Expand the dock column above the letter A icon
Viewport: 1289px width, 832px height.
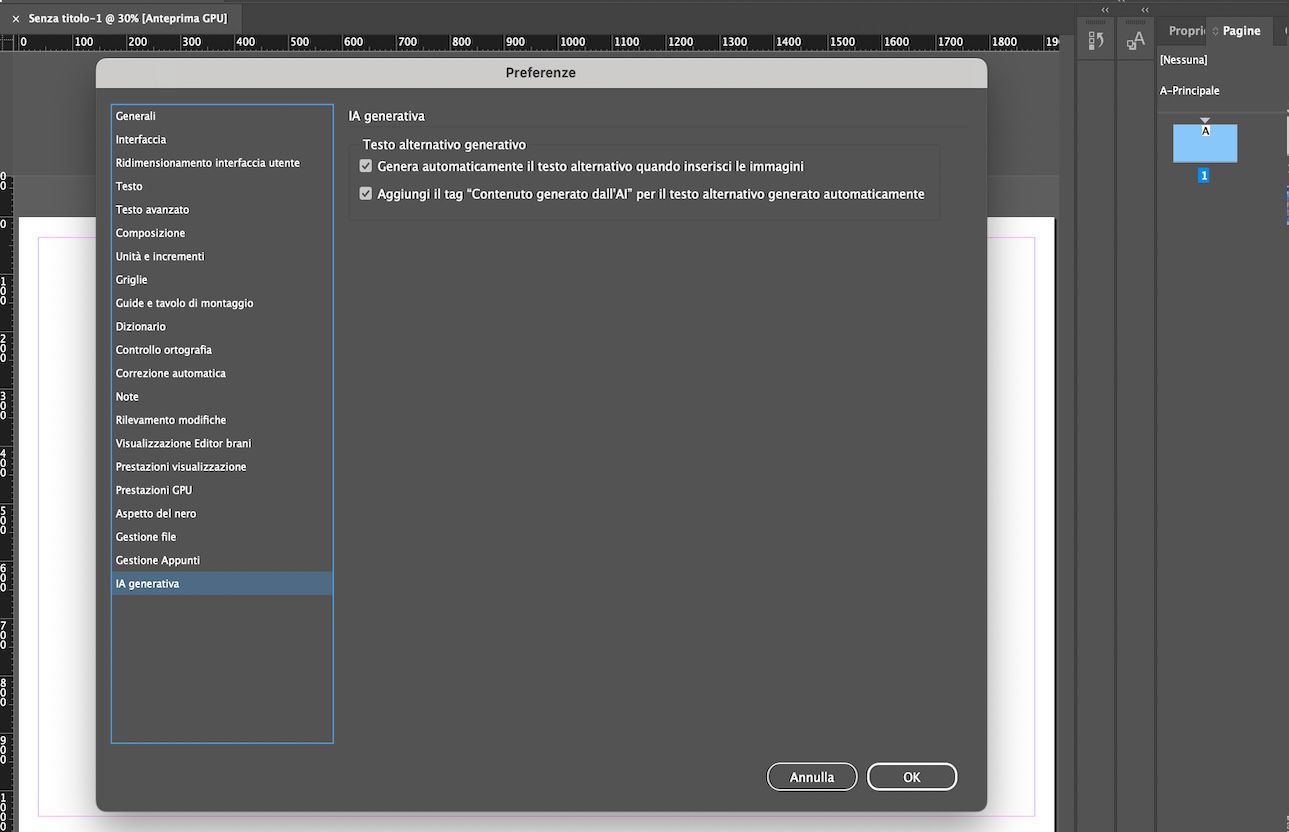point(1145,10)
